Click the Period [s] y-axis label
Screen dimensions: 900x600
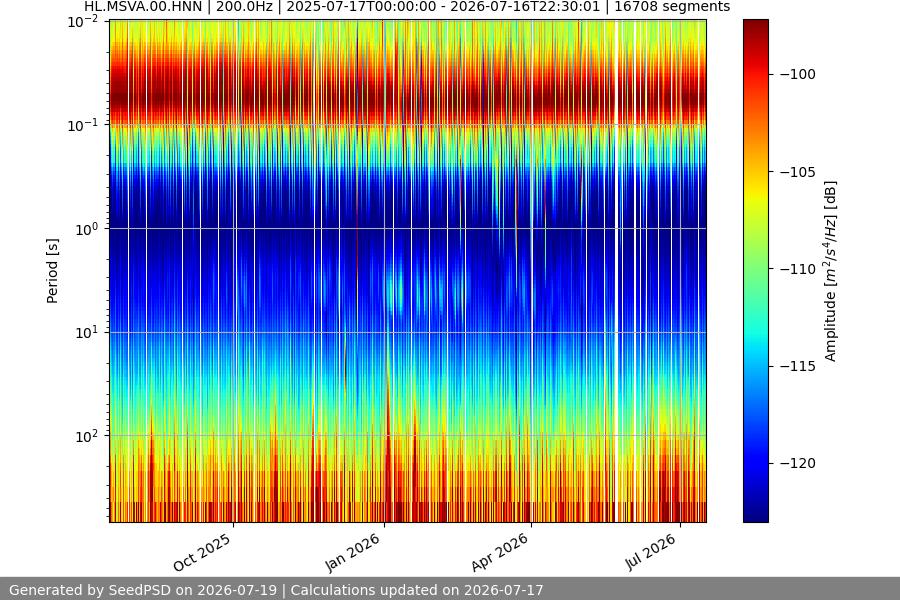(x=52, y=271)
